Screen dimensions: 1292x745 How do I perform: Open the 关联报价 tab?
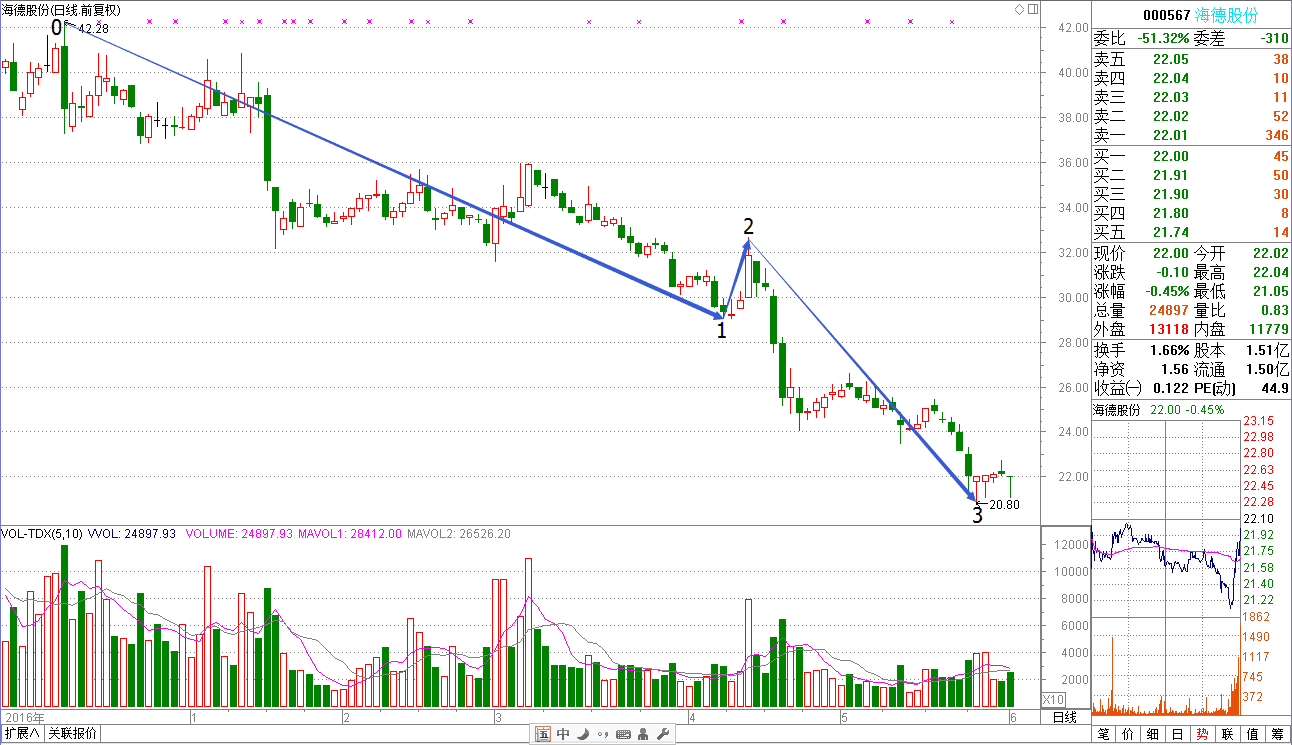72,734
